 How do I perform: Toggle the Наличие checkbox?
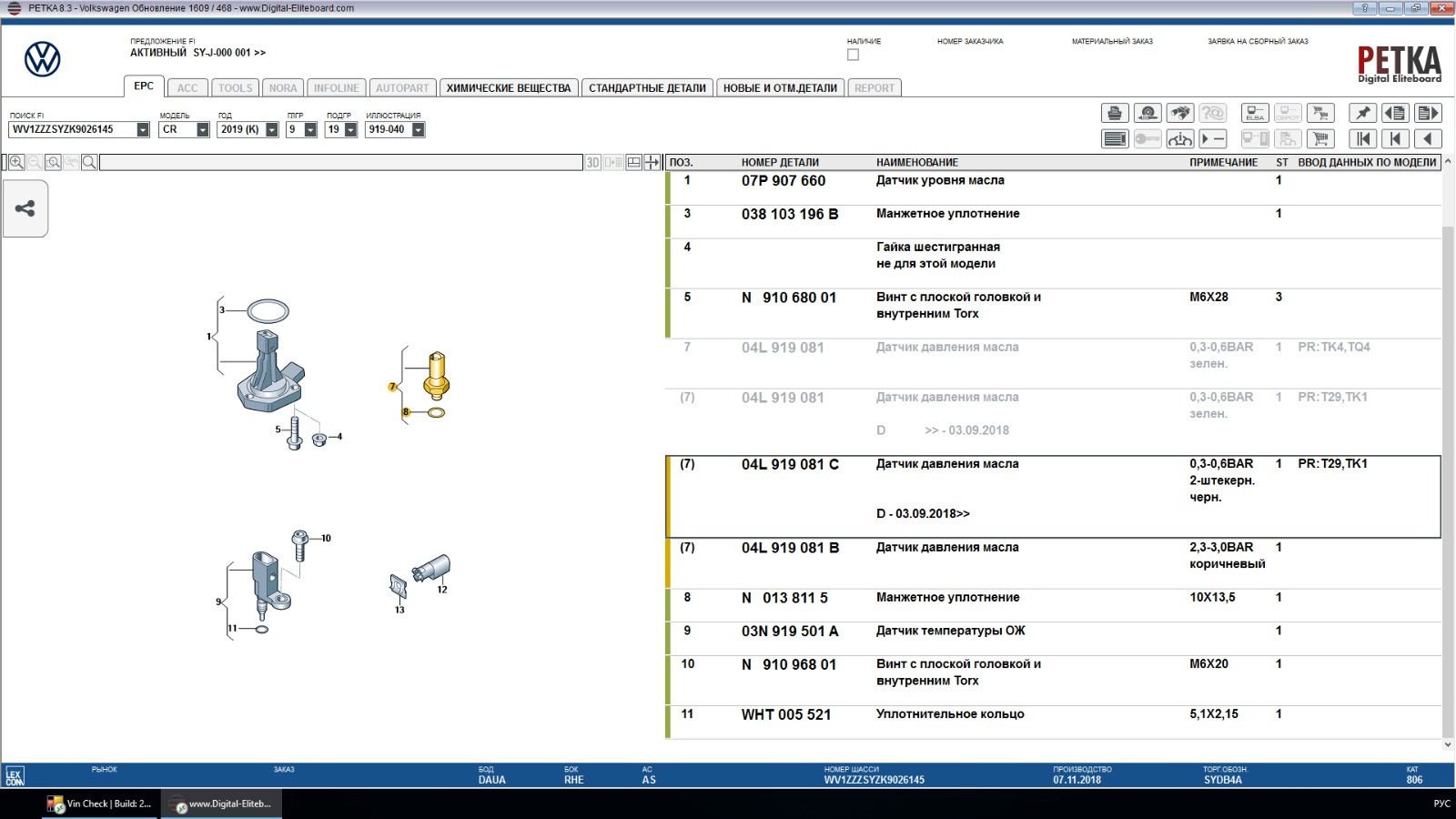pos(853,55)
